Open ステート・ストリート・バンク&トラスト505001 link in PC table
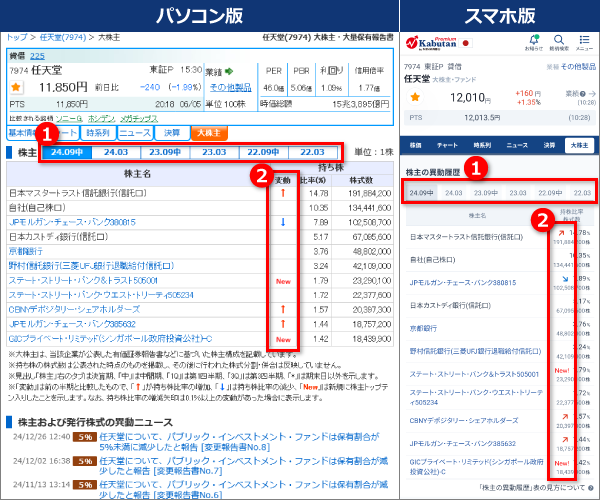The height and width of the screenshot is (500, 600). pos(83,280)
